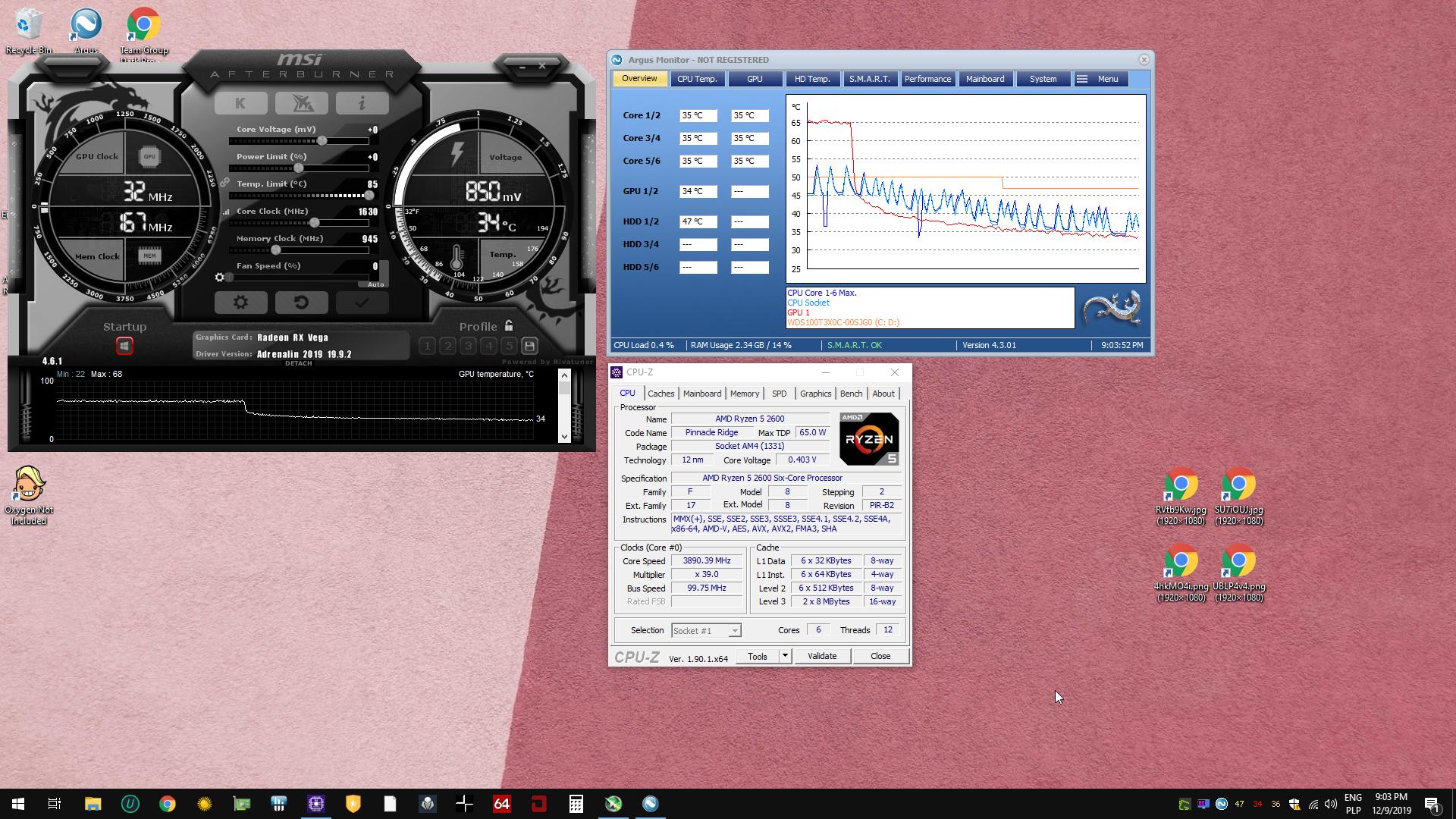The image size is (1456, 819).
Task: Open CPU-Z About tab
Action: pos(883,394)
